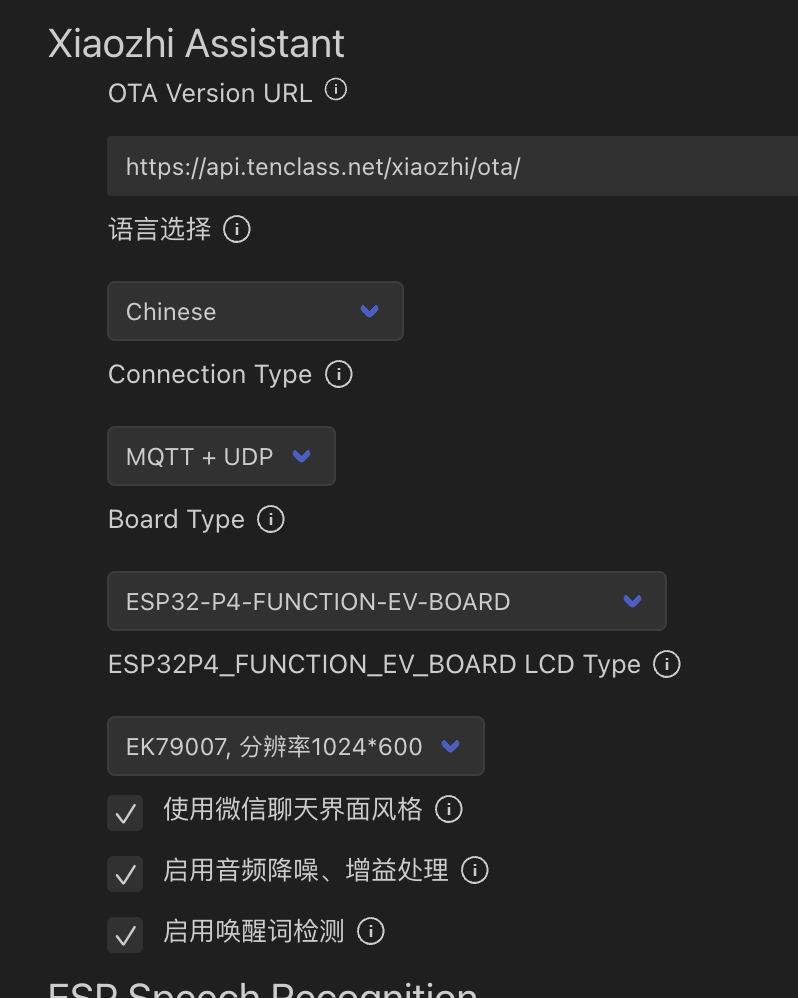Click the info icon beside OTA Version URL
This screenshot has height=998, width=798.
336,89
